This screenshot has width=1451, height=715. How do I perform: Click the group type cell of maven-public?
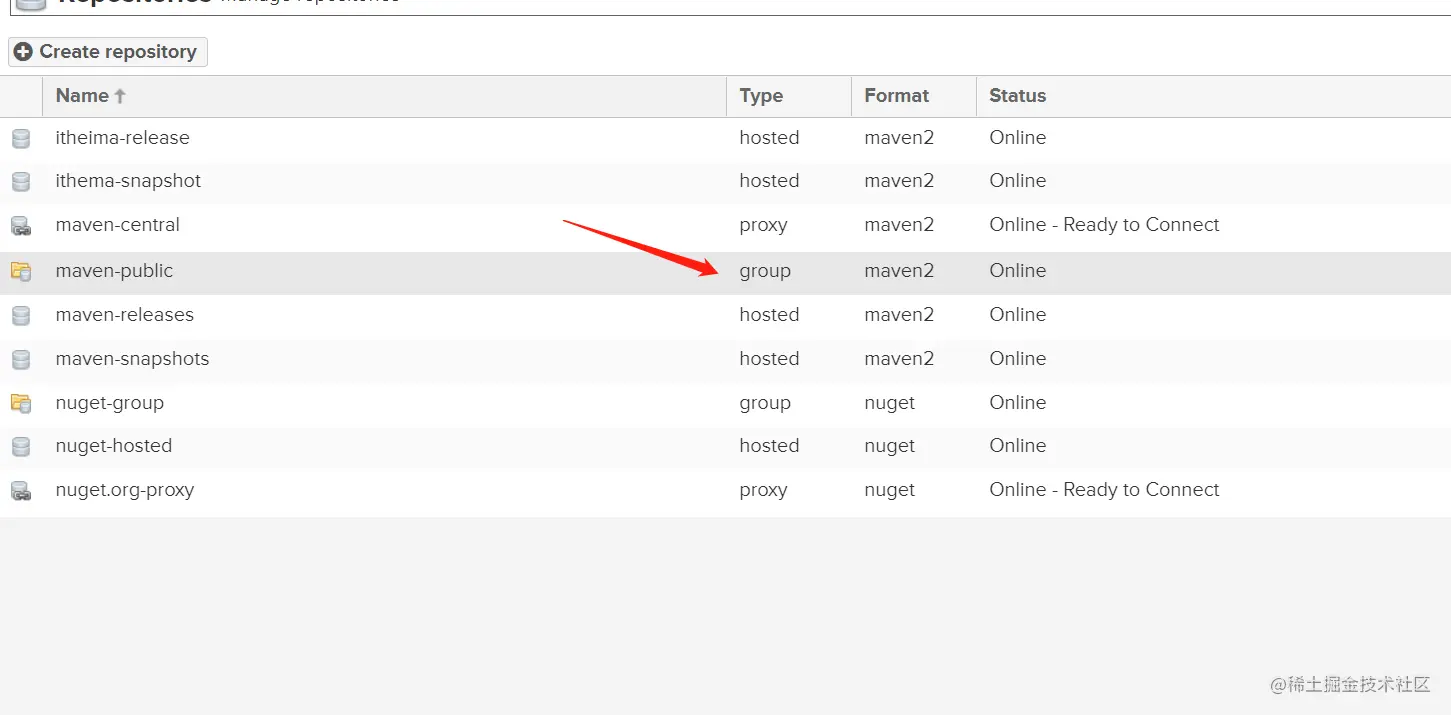(x=765, y=271)
